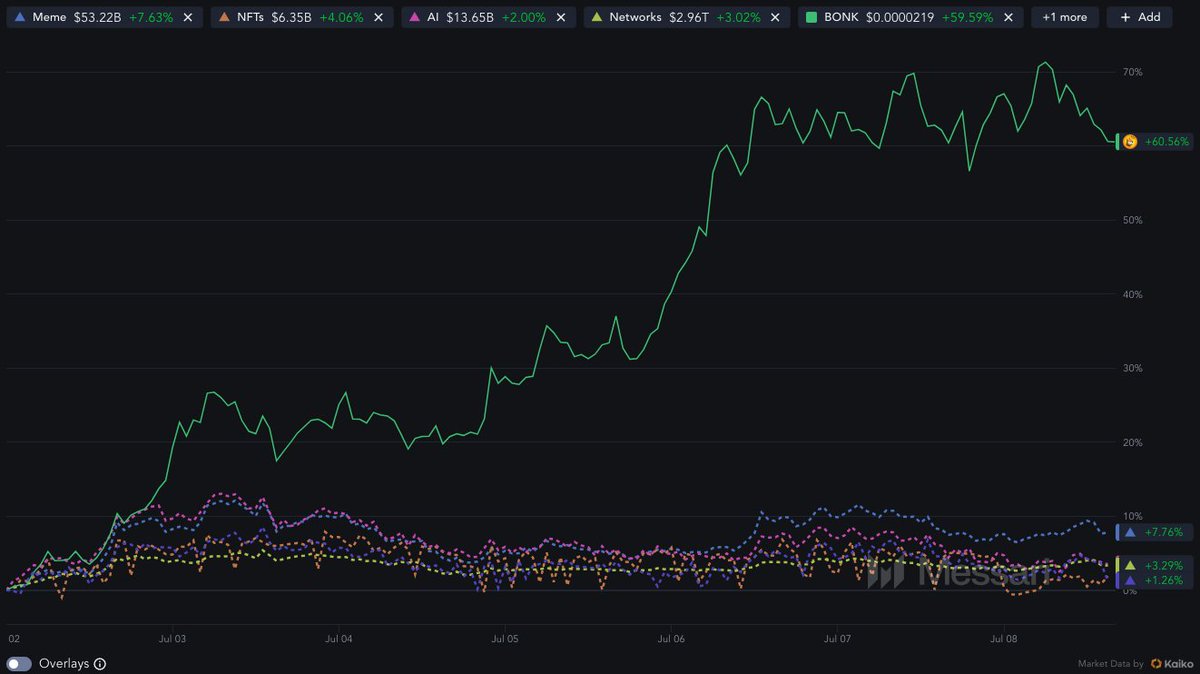Click the BONK coin icon at line end
Image resolution: width=1200 pixels, height=674 pixels.
[1130, 142]
